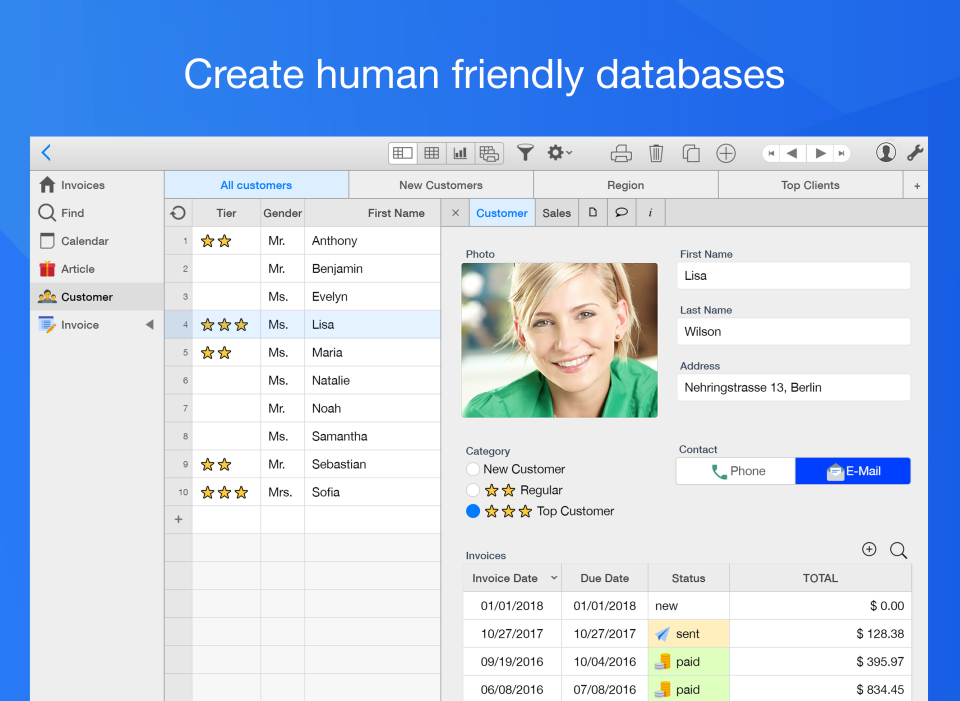
Task: Go to the next record arrow
Action: (820, 153)
